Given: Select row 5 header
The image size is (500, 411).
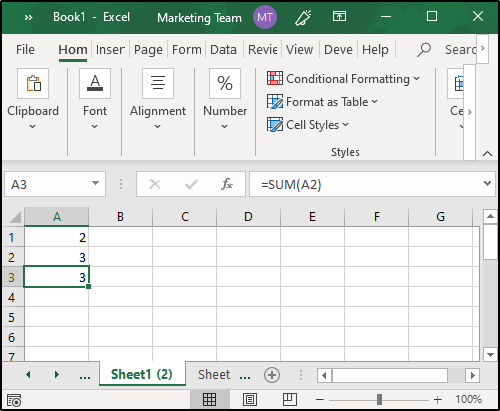Looking at the screenshot, I should point(12,317).
